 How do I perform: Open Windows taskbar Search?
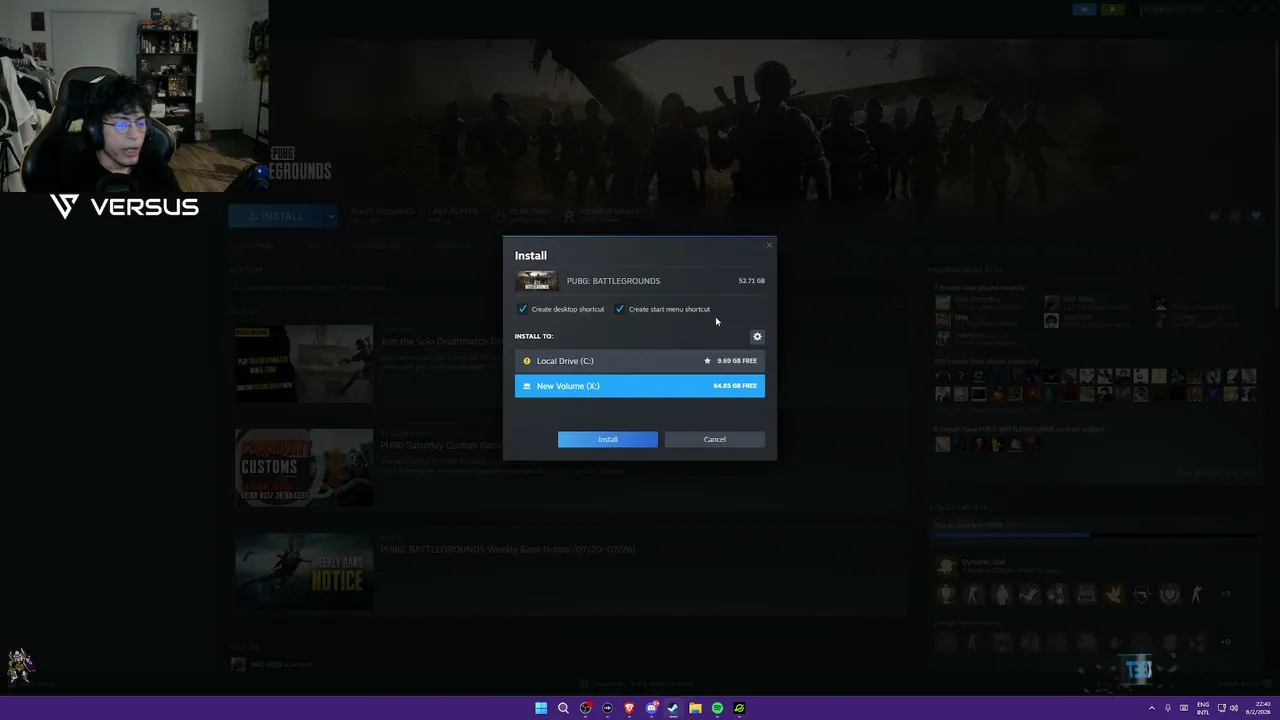tap(563, 708)
